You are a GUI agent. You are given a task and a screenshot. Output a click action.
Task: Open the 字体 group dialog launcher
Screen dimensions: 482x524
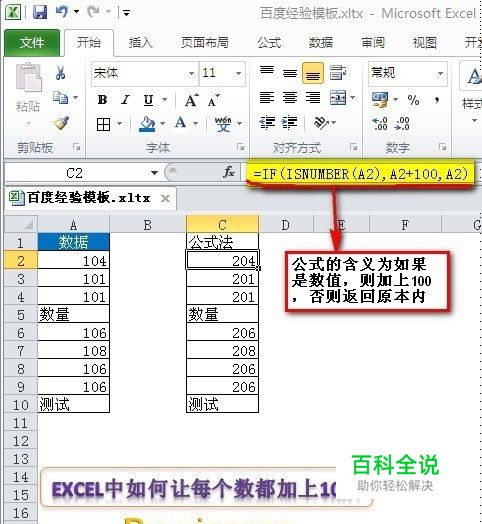tap(240, 146)
